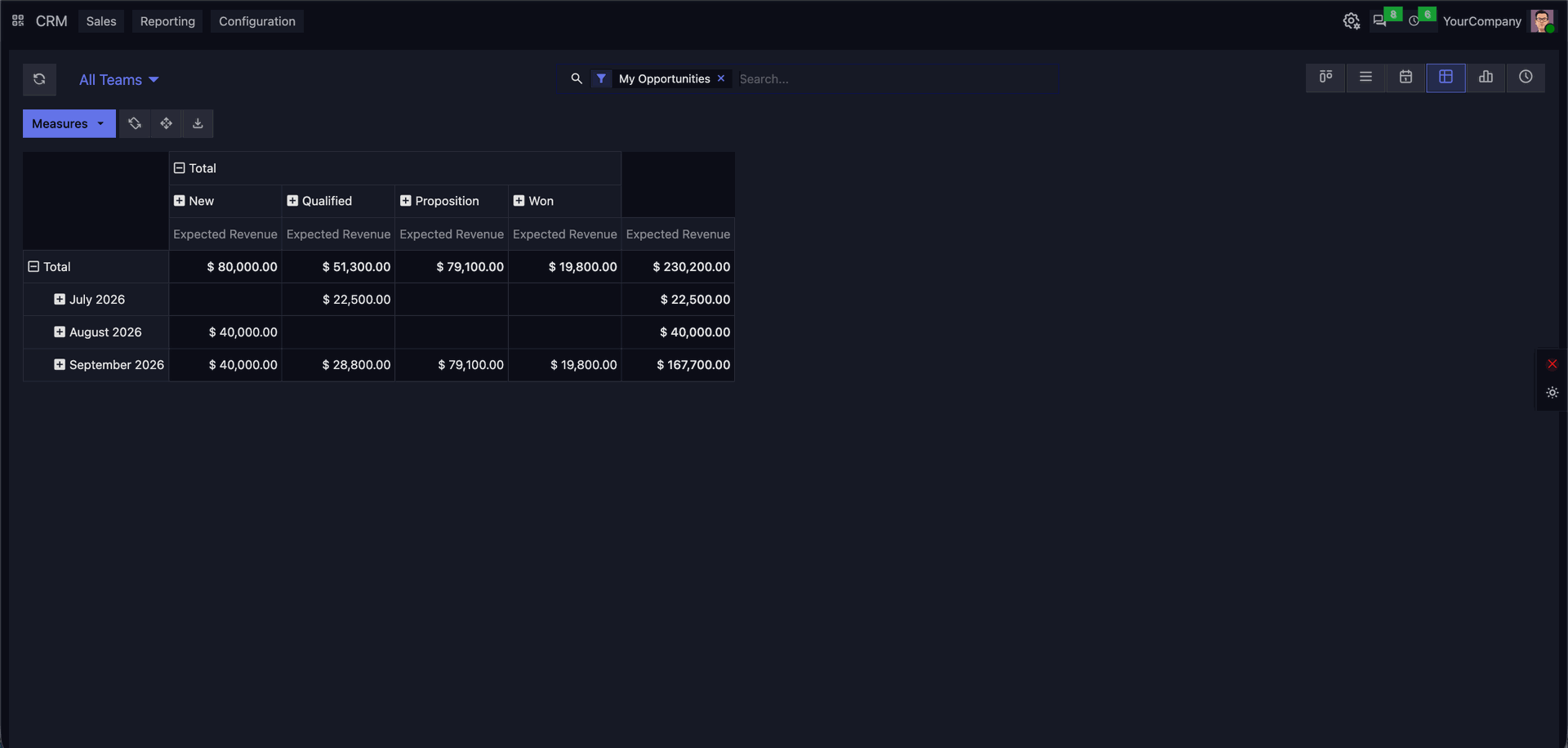Select the Pivot view icon
Image resolution: width=1568 pixels, height=748 pixels.
[1445, 78]
